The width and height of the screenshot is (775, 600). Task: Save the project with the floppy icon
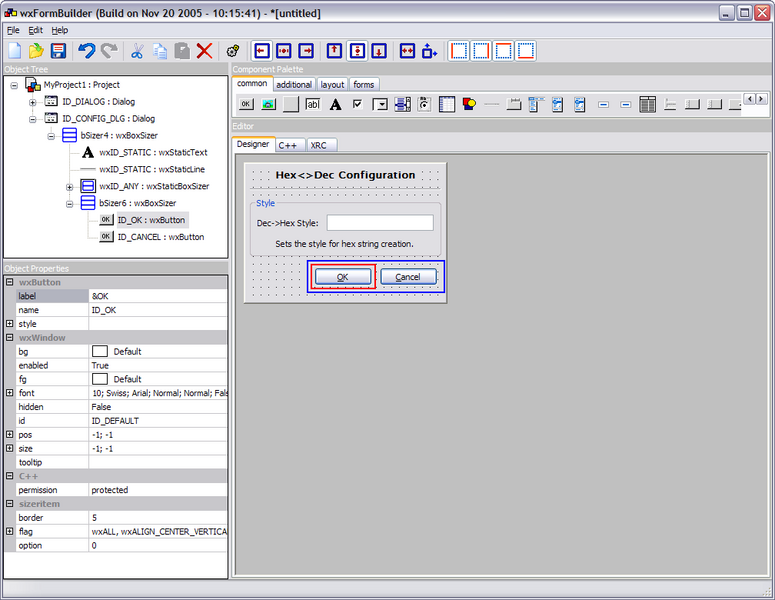pos(58,51)
